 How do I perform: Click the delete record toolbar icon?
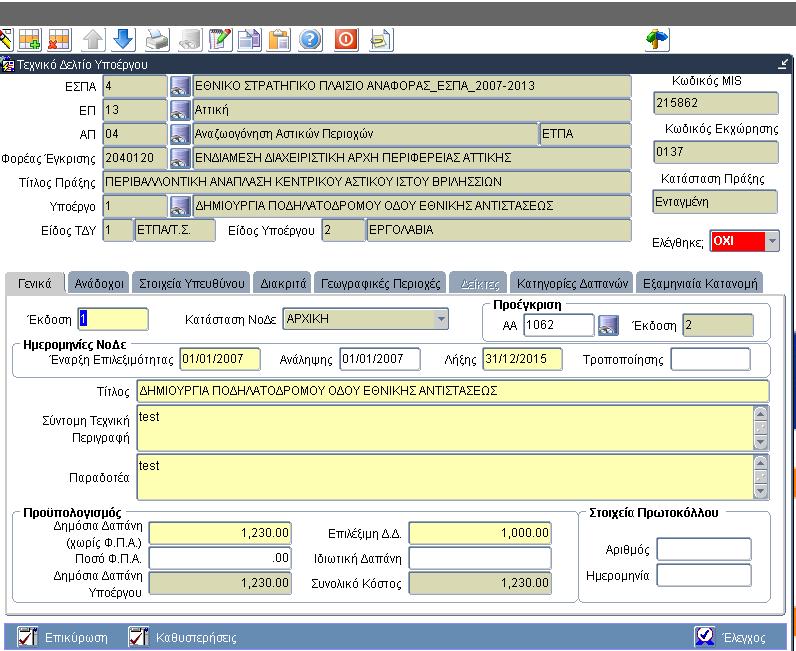point(59,40)
